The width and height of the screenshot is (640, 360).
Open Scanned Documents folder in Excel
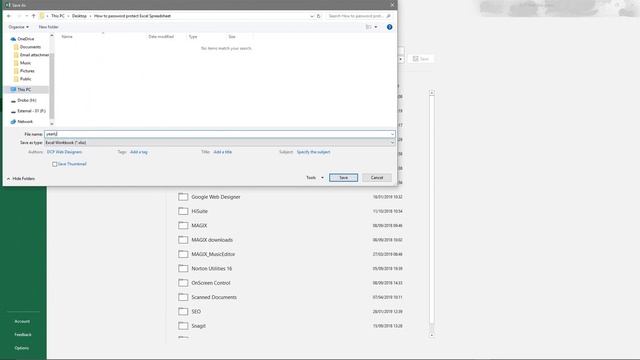[x=291, y=297]
